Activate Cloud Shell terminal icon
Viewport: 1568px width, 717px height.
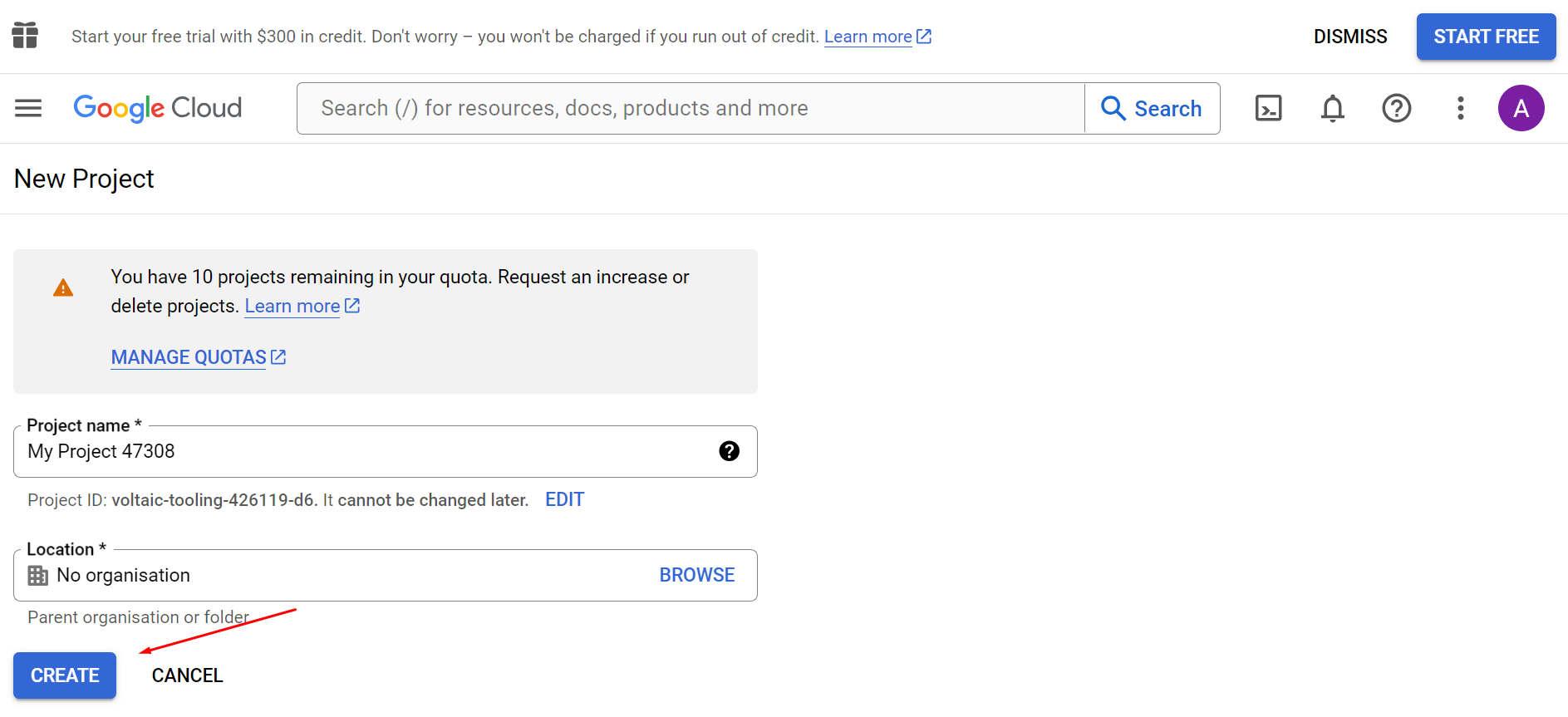[1268, 108]
